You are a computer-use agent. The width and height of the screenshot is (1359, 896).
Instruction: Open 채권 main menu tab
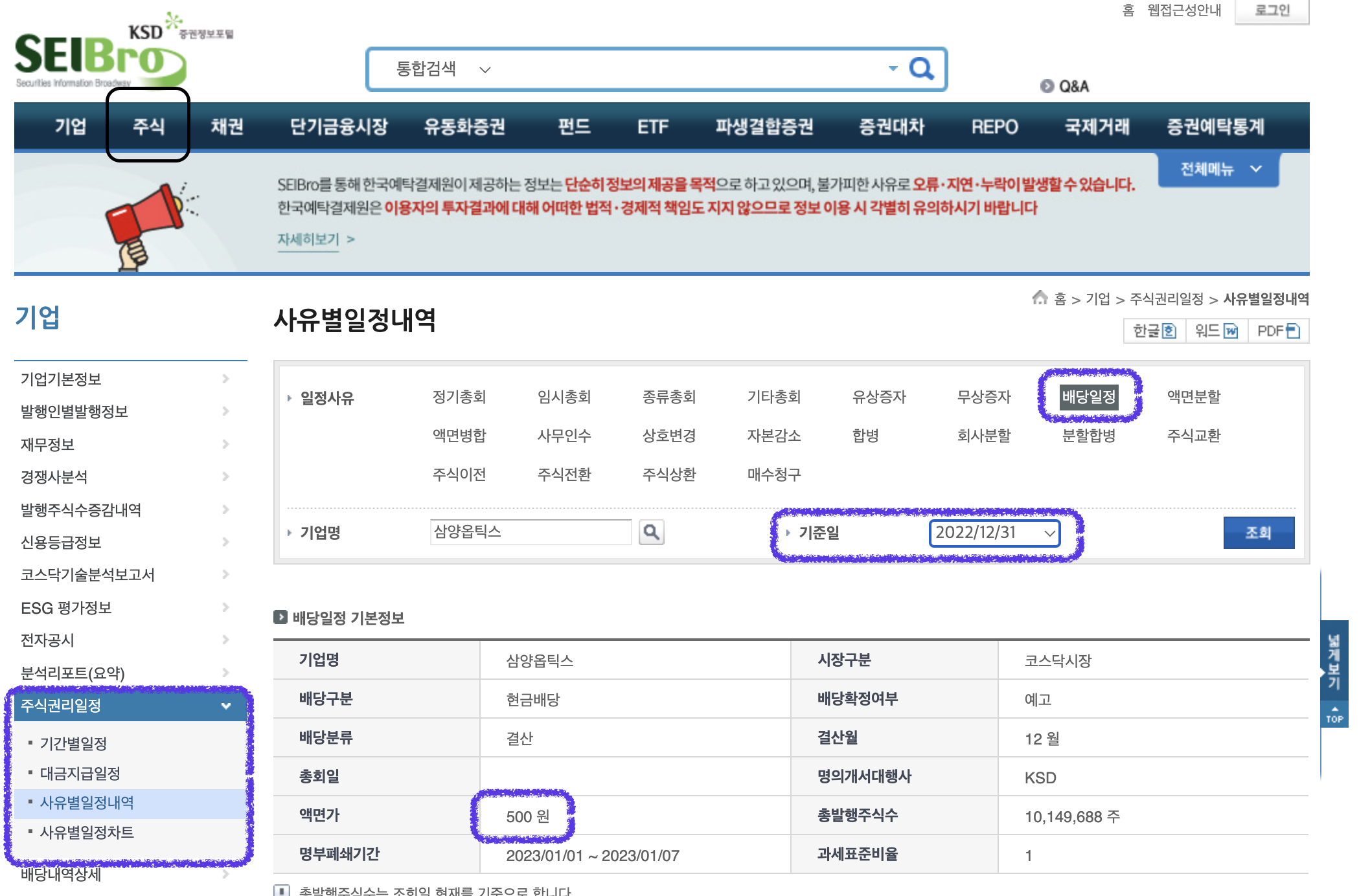[x=227, y=126]
